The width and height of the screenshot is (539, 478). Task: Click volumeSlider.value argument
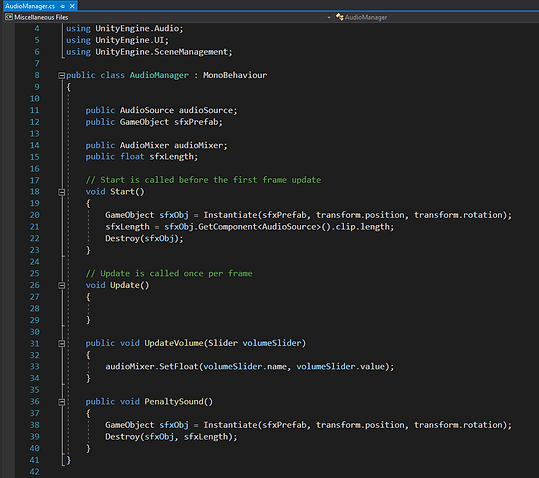(x=340, y=367)
